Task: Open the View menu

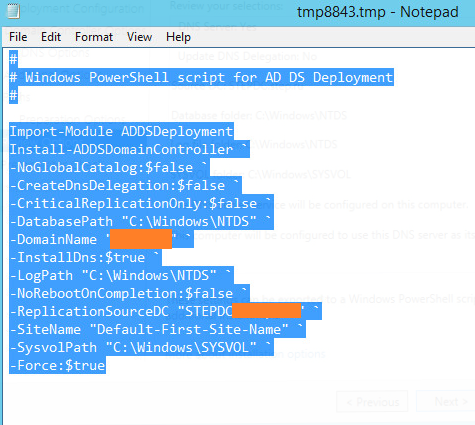Action: 139,37
